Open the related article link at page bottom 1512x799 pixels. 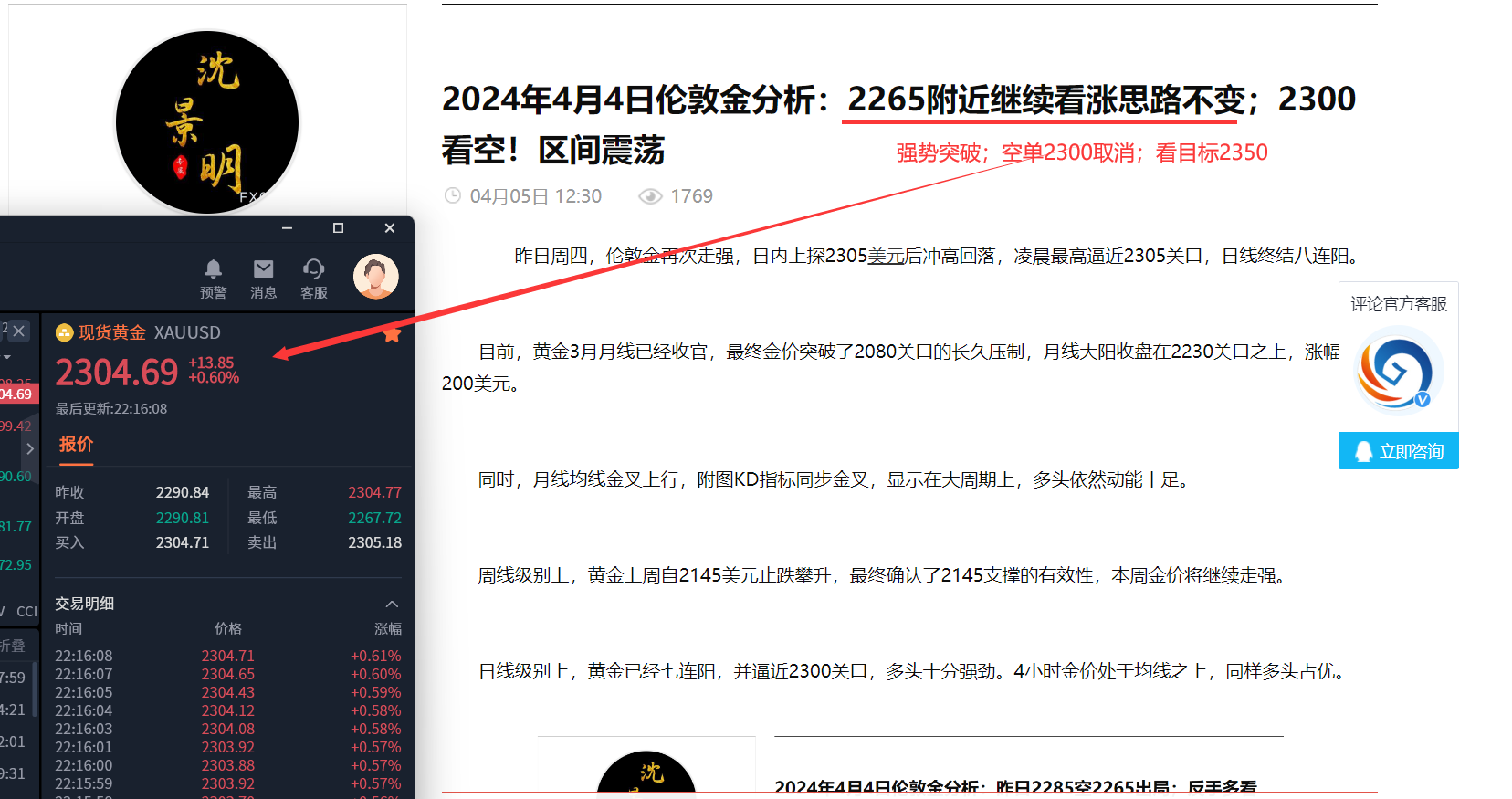(1015, 787)
